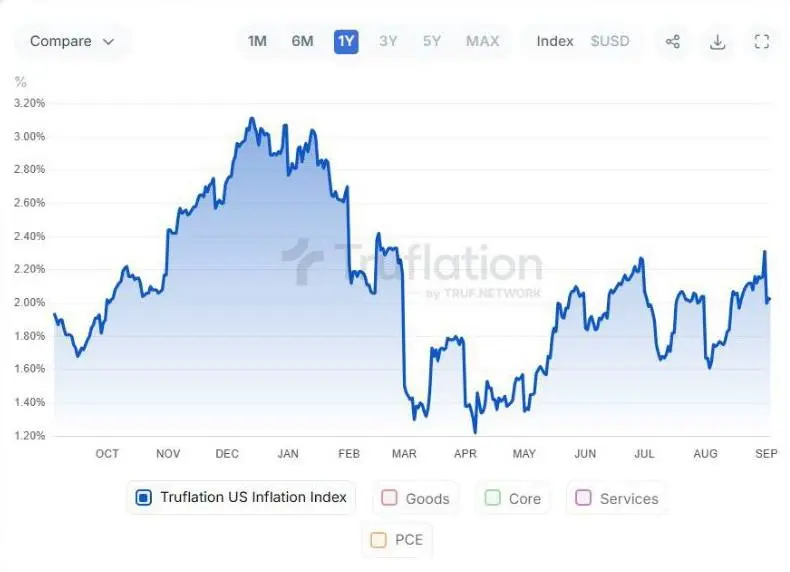Switch display to Index mode
This screenshot has width=790, height=572.
(x=555, y=41)
